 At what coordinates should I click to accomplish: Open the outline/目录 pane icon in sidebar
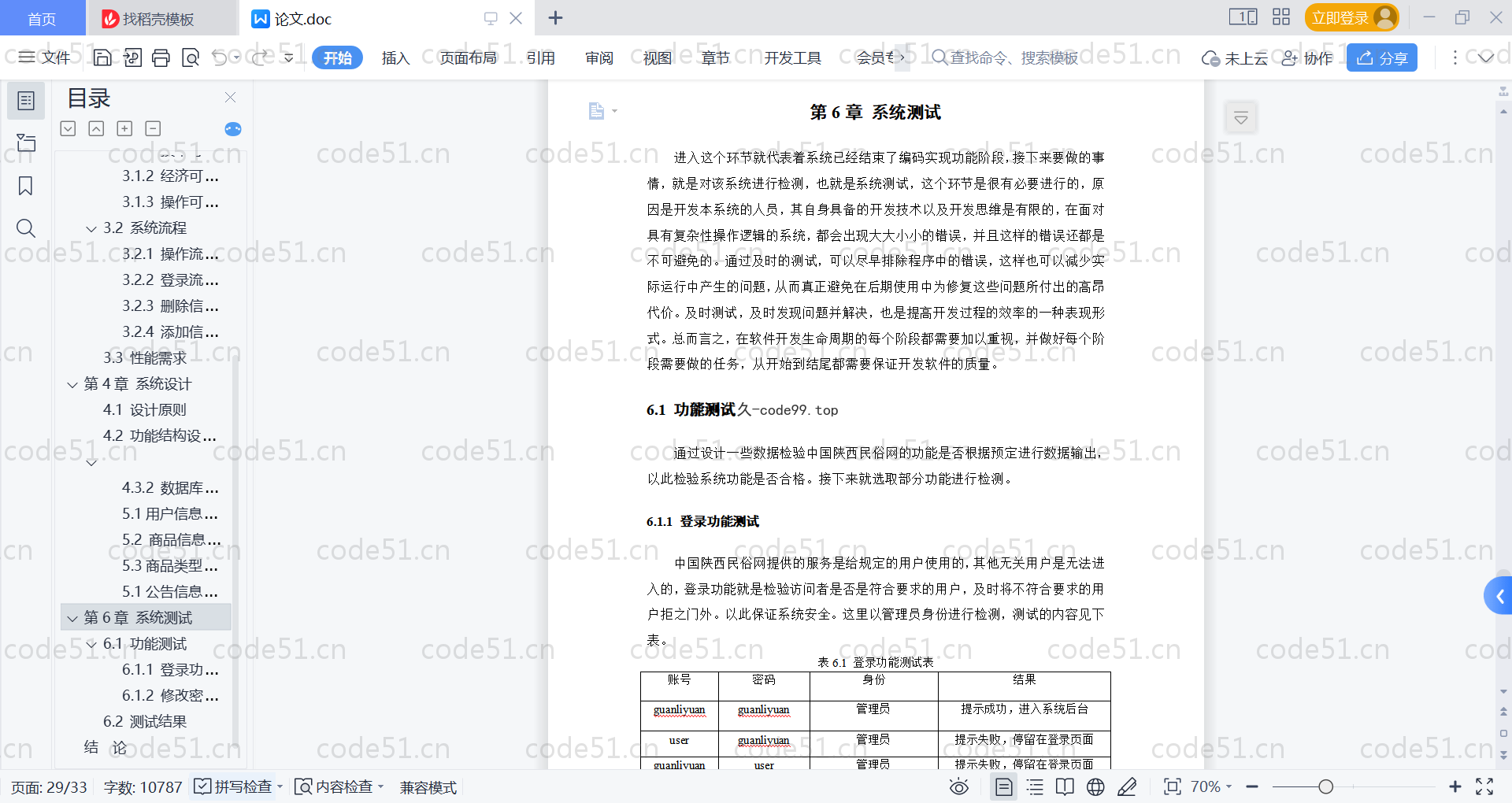[26, 101]
